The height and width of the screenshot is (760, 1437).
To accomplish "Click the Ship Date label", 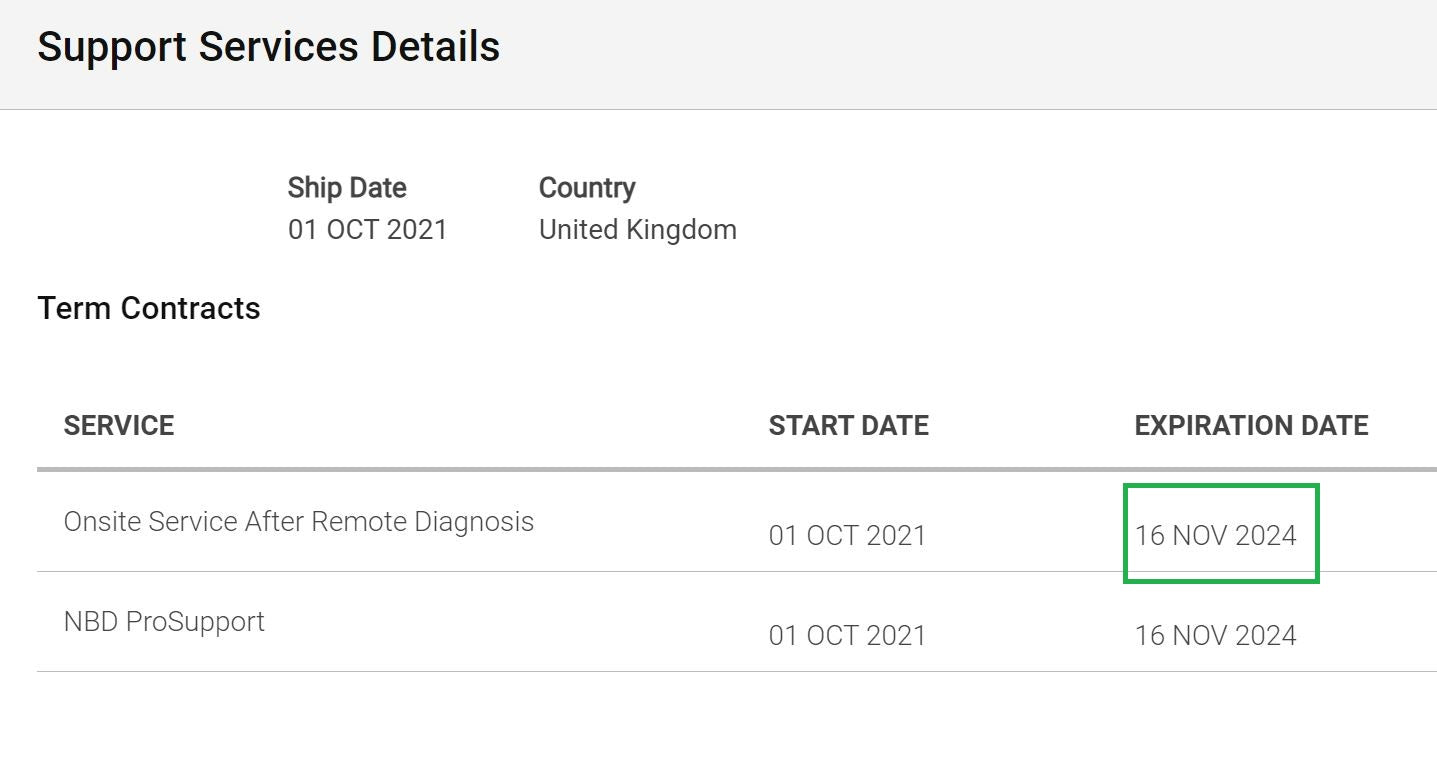I will pos(347,188).
